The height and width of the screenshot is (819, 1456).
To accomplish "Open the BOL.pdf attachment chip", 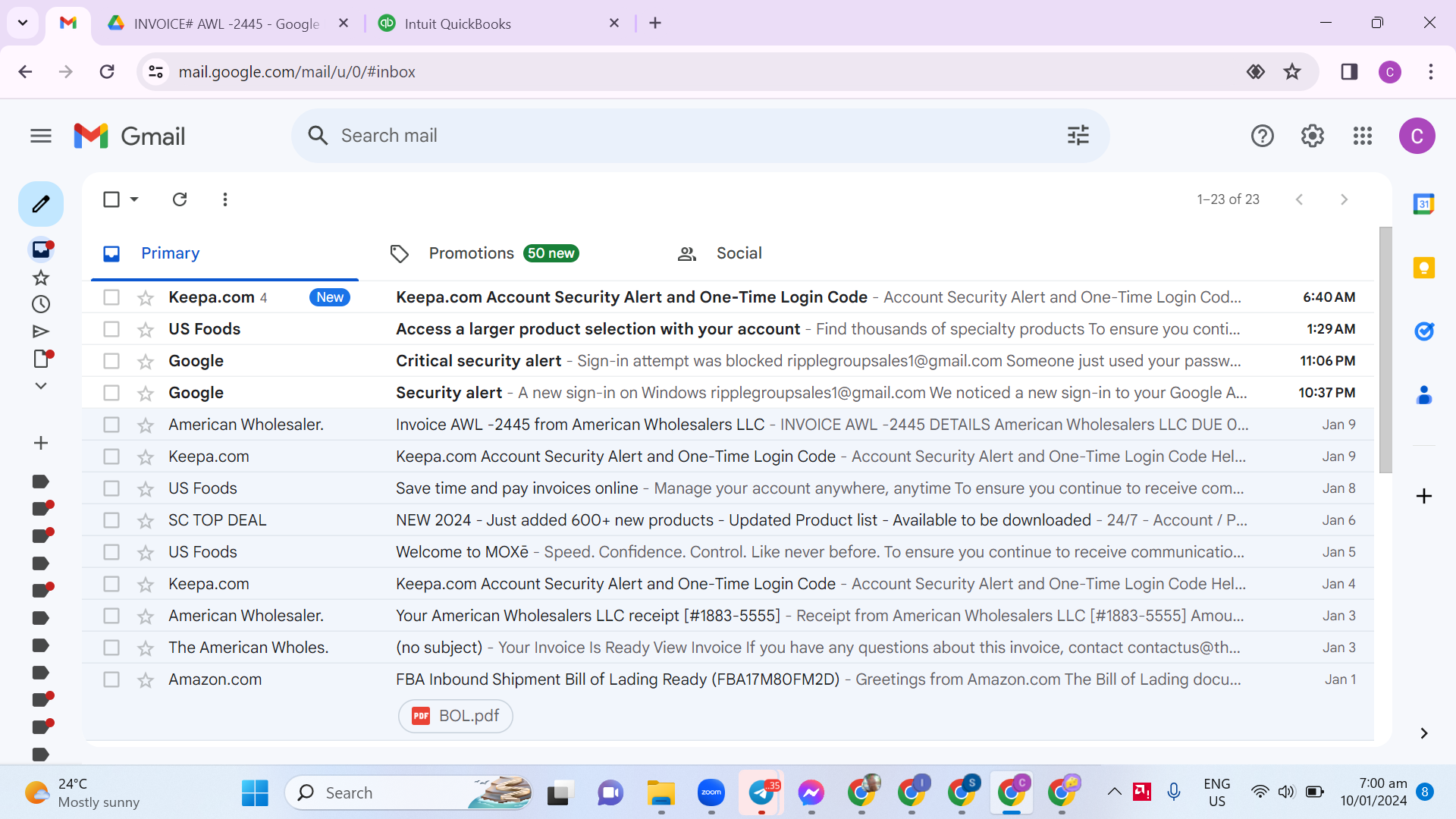I will (456, 716).
